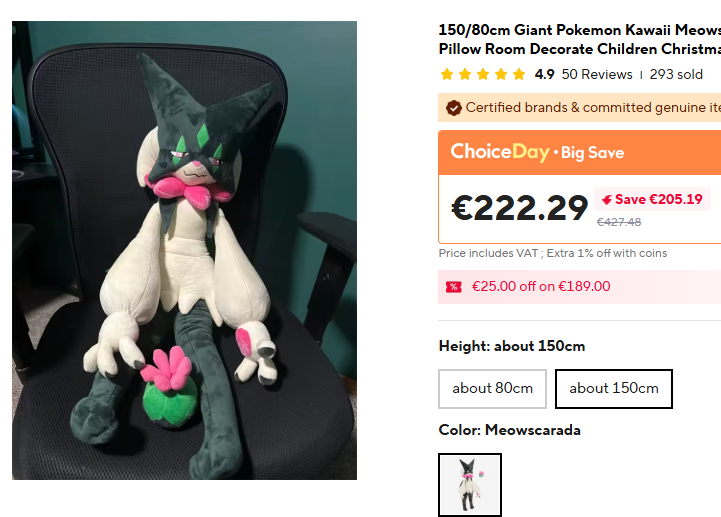Click the red Save price-drop arrow icon

click(607, 200)
